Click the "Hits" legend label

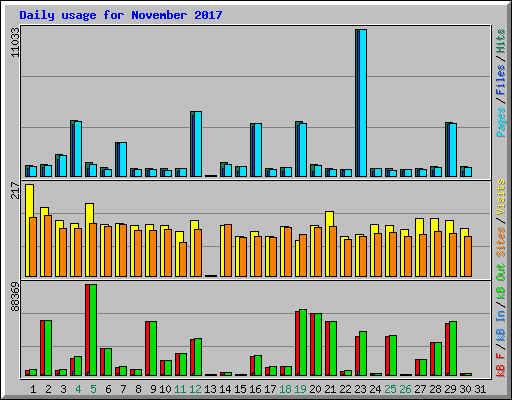click(501, 41)
